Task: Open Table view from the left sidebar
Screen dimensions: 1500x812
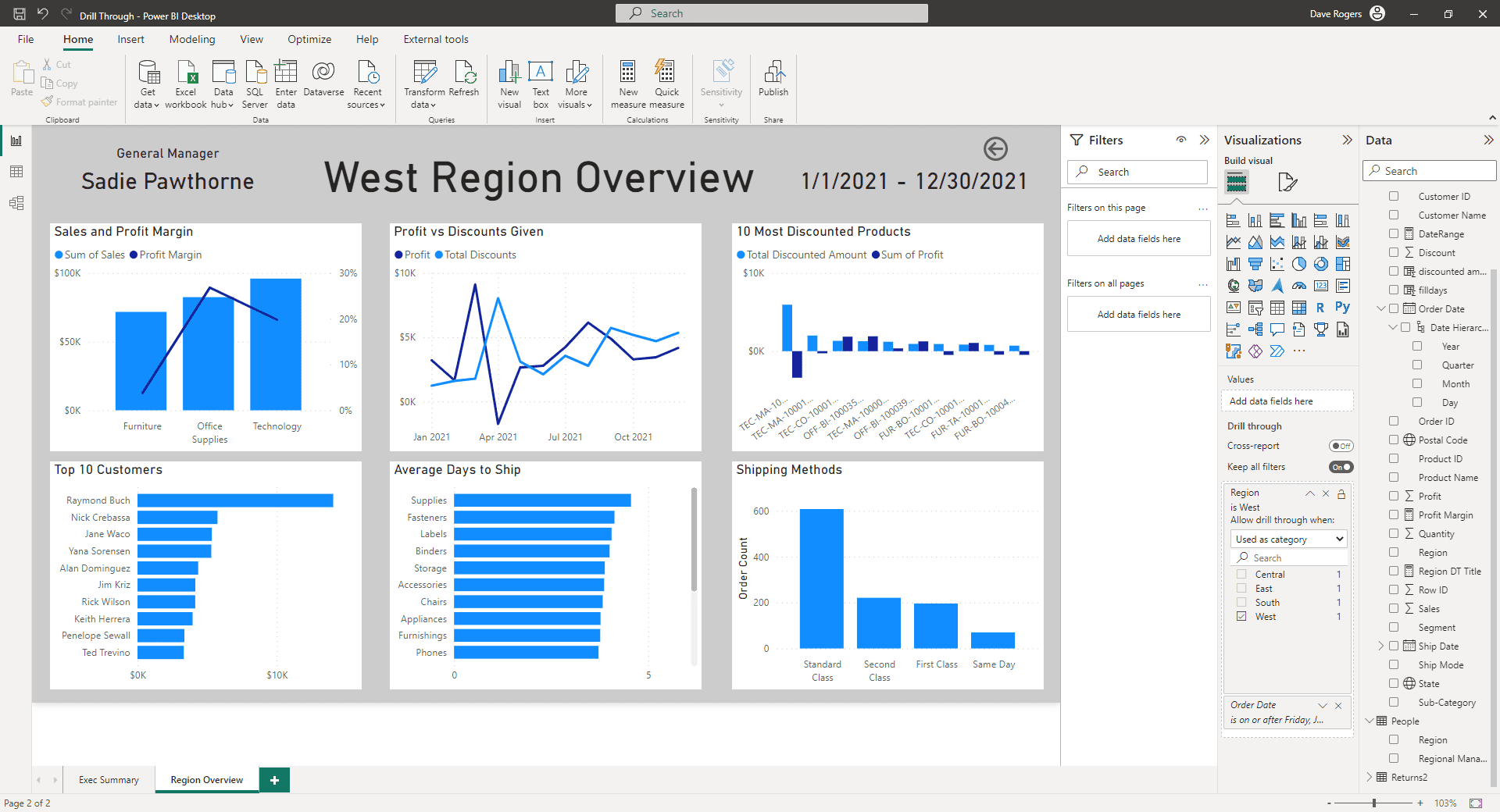Action: pyautogui.click(x=16, y=172)
